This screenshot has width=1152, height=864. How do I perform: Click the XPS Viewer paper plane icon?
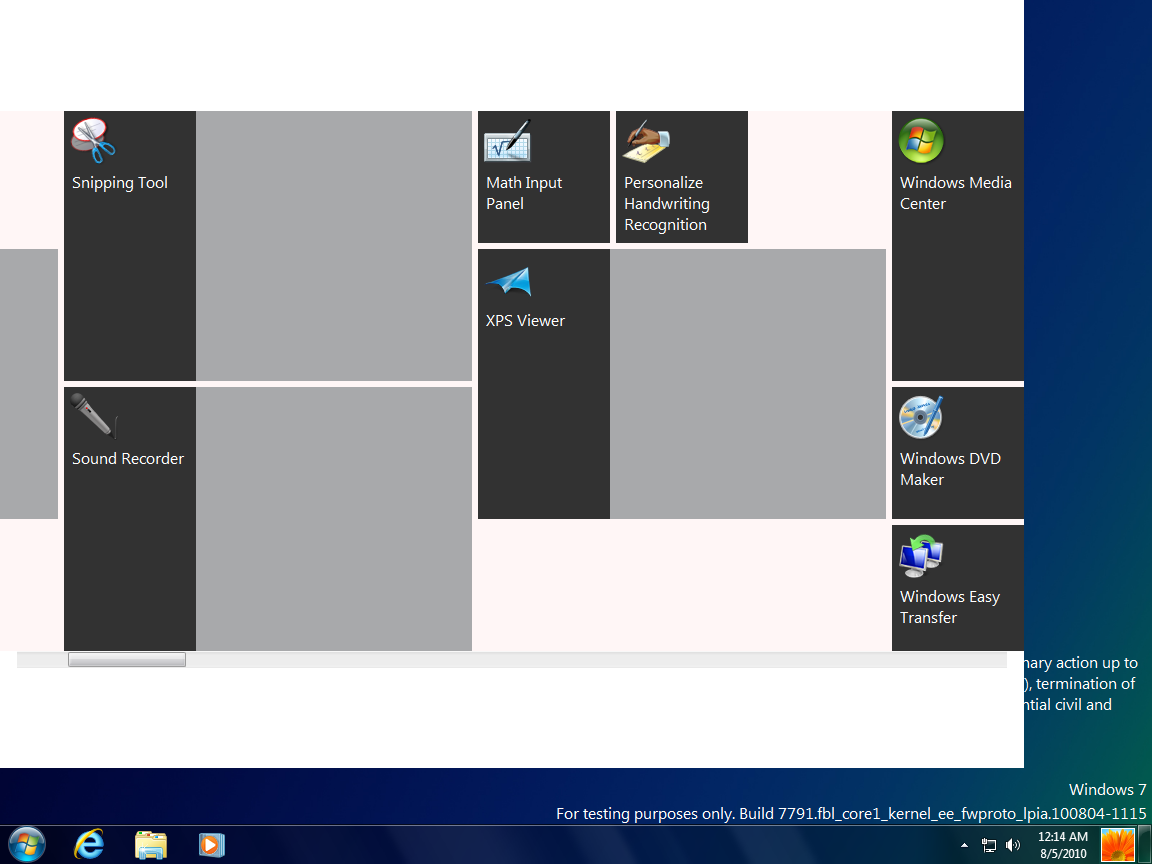pos(508,281)
